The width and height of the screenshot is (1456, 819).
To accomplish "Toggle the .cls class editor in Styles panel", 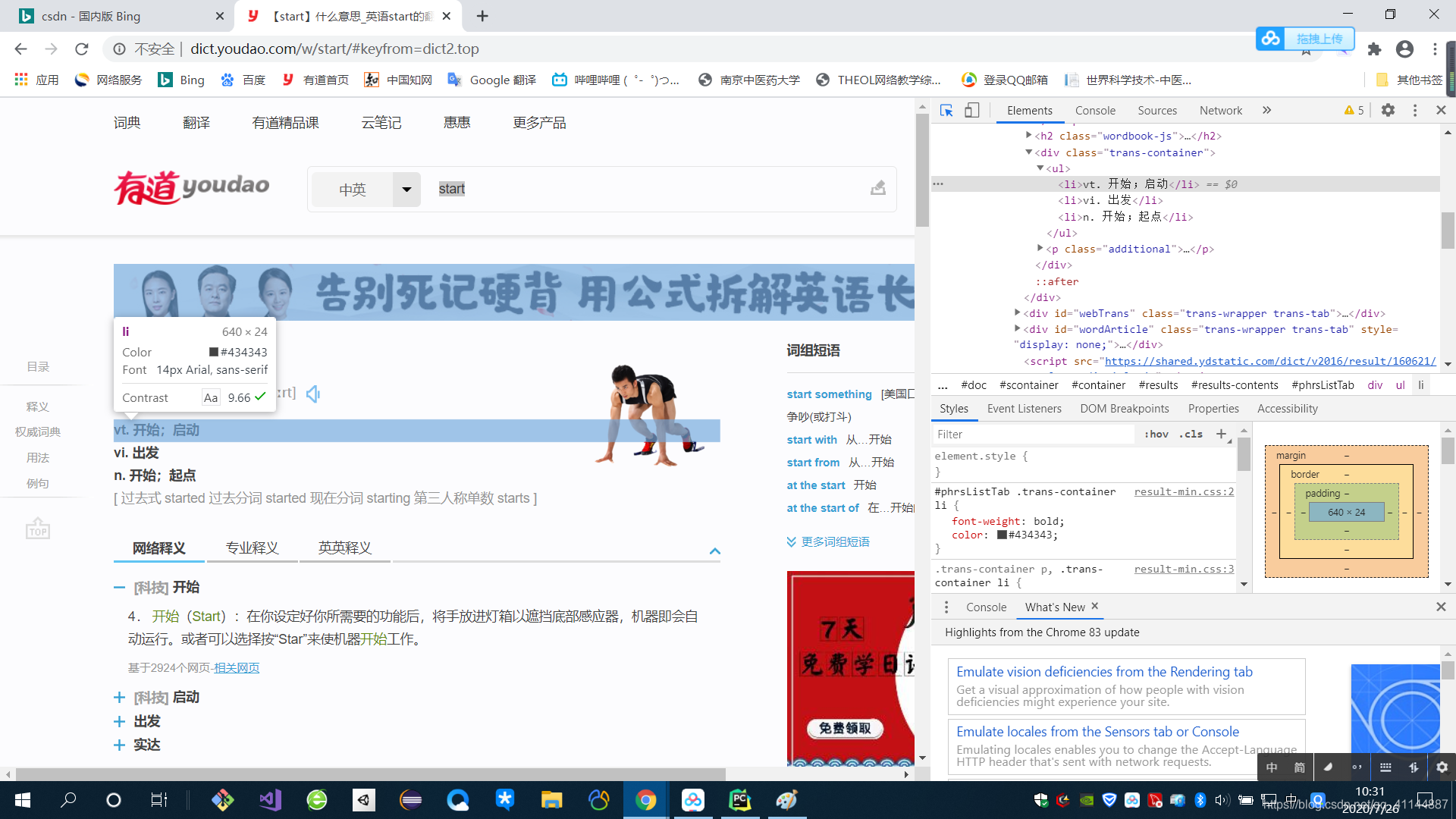I will click(x=1191, y=434).
